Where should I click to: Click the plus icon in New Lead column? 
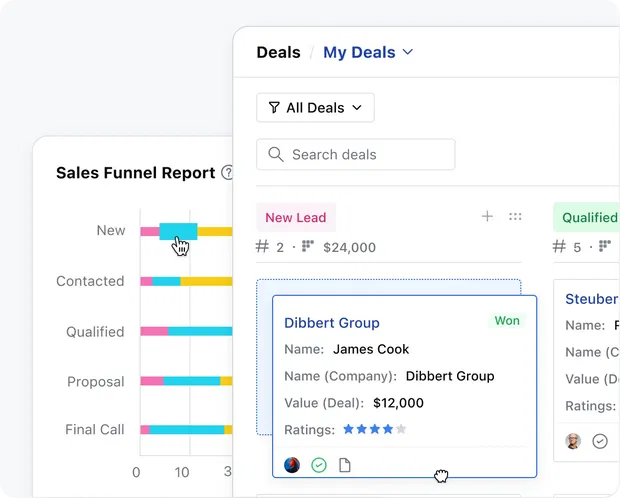tap(487, 217)
